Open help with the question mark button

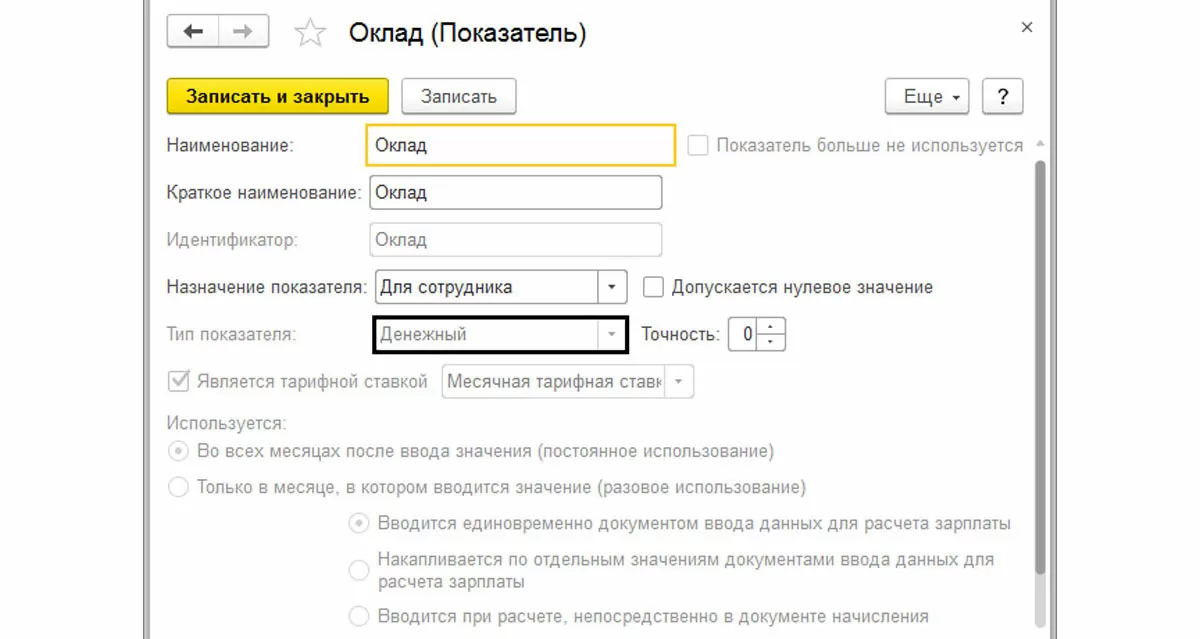1002,97
